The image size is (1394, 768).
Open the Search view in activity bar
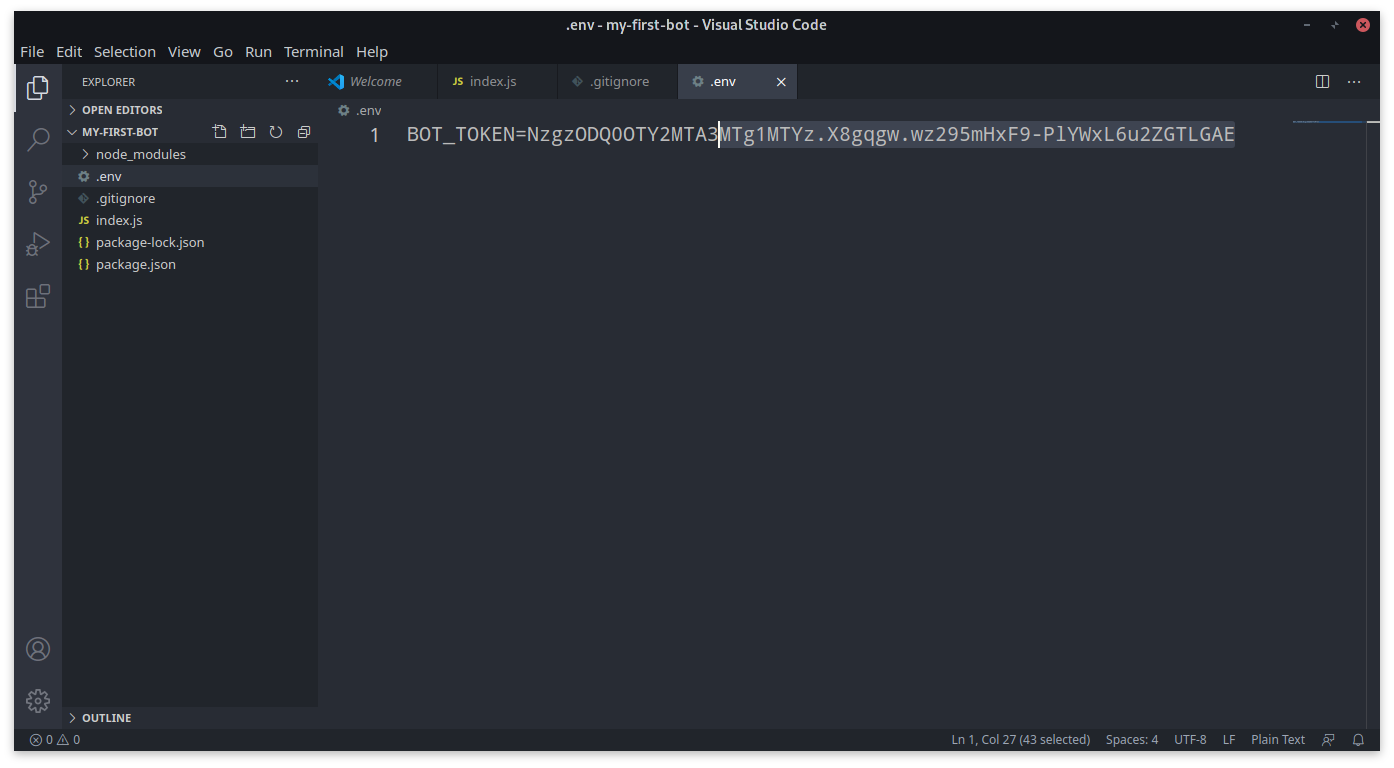tap(38, 140)
